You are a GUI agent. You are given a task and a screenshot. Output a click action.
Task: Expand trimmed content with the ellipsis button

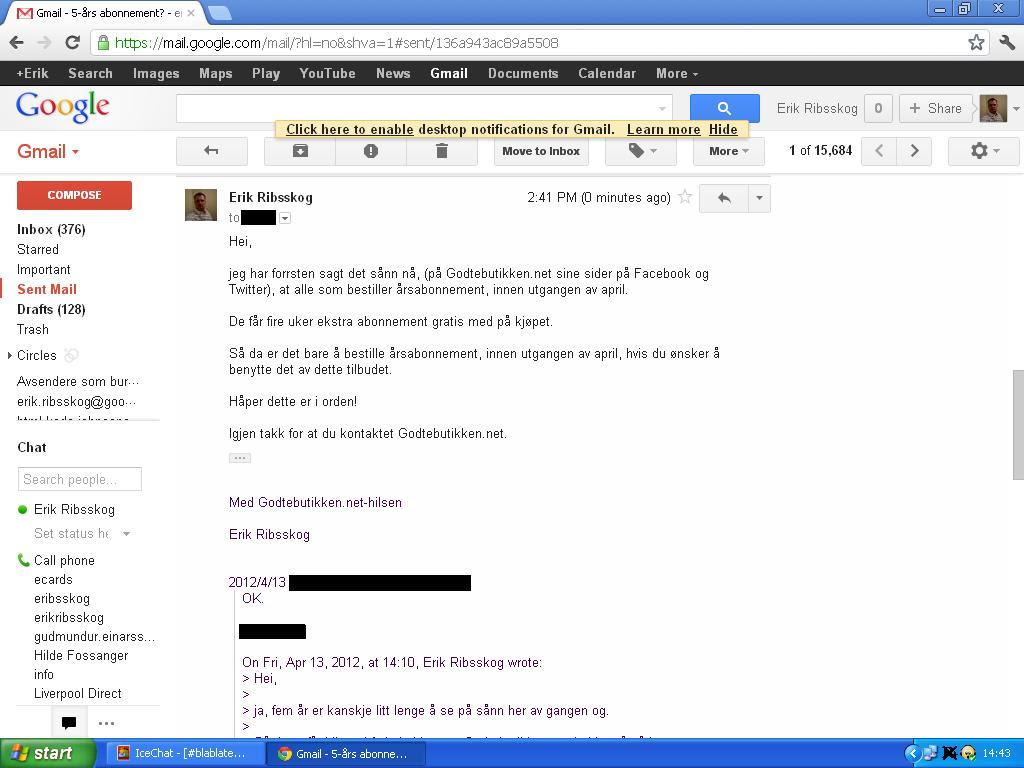pos(240,458)
